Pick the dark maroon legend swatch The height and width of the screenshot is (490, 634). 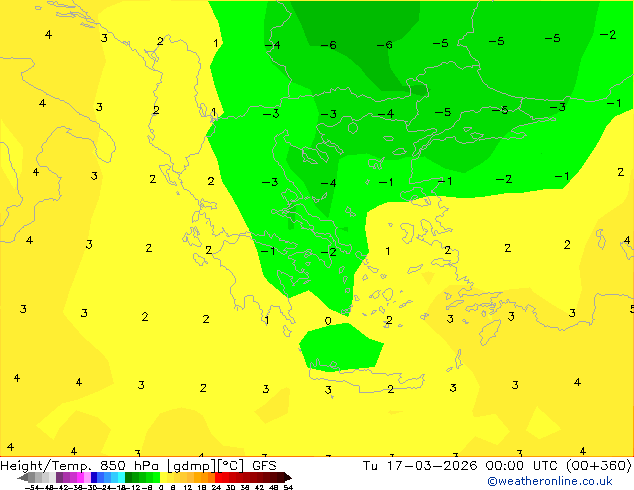pyautogui.click(x=281, y=478)
